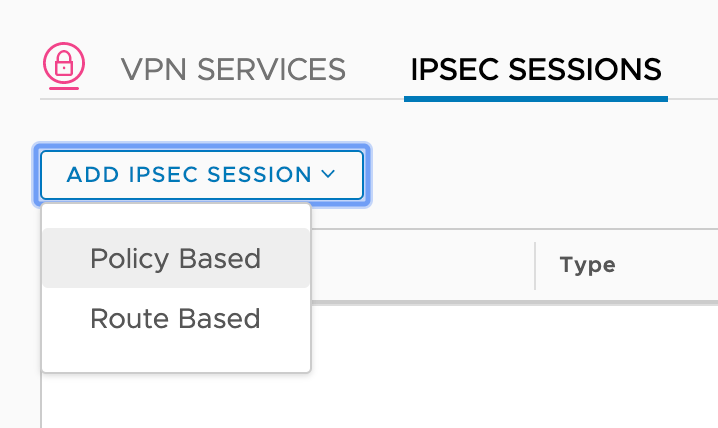Click the padlock symbol inside the pink circle
718x428 pixels.
coord(63,67)
